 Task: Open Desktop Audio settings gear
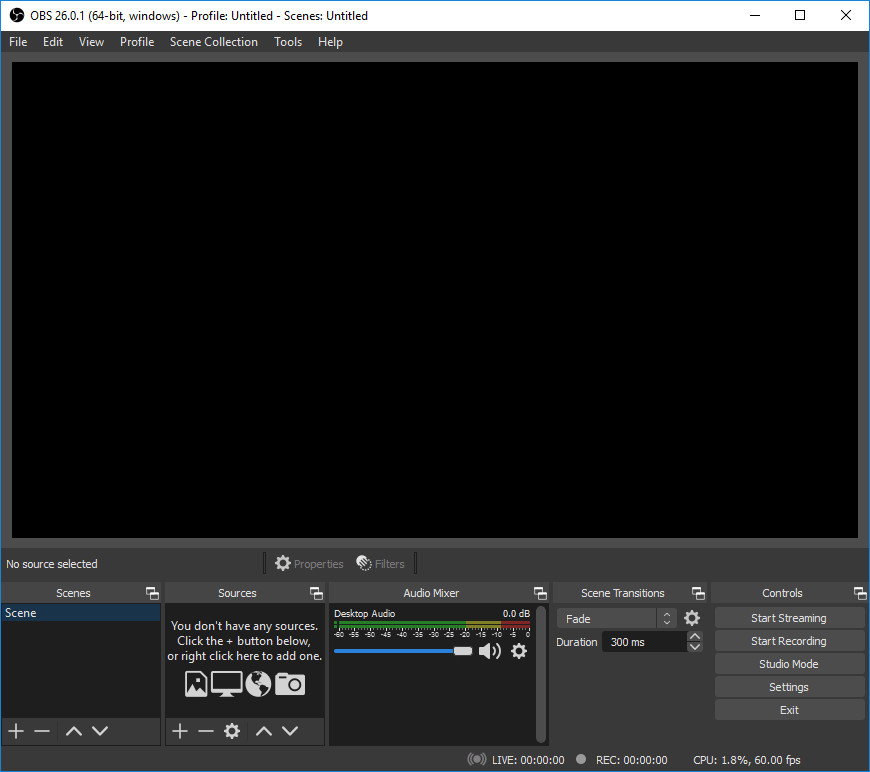tap(518, 651)
